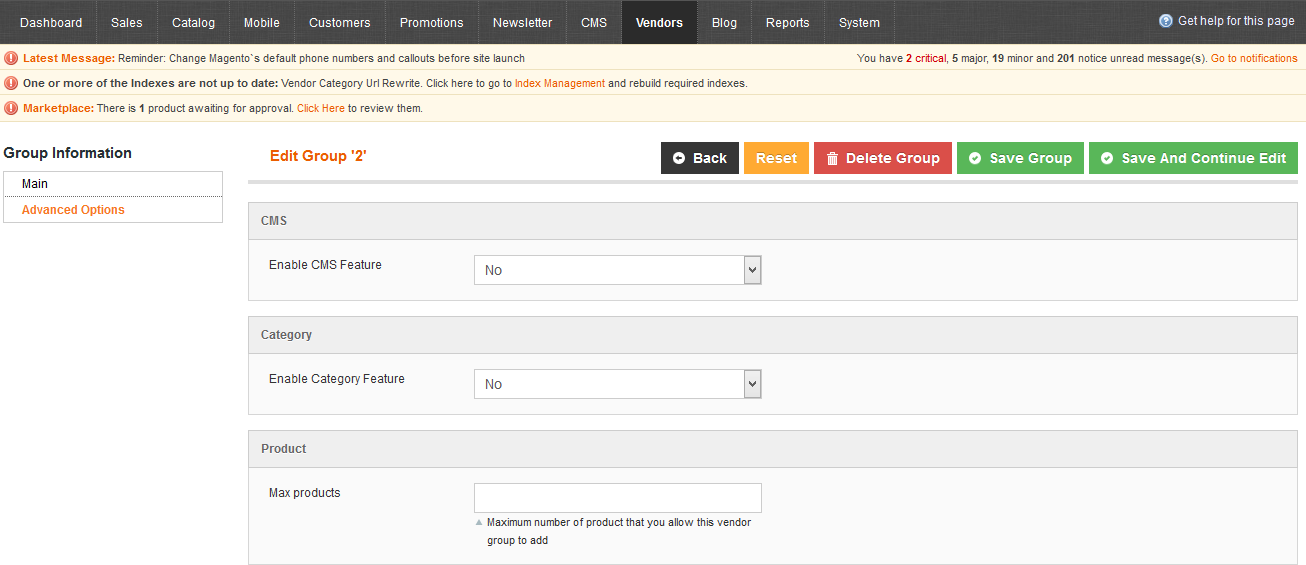Open the System menu
Screen dimensions: 1306x565
pos(859,22)
